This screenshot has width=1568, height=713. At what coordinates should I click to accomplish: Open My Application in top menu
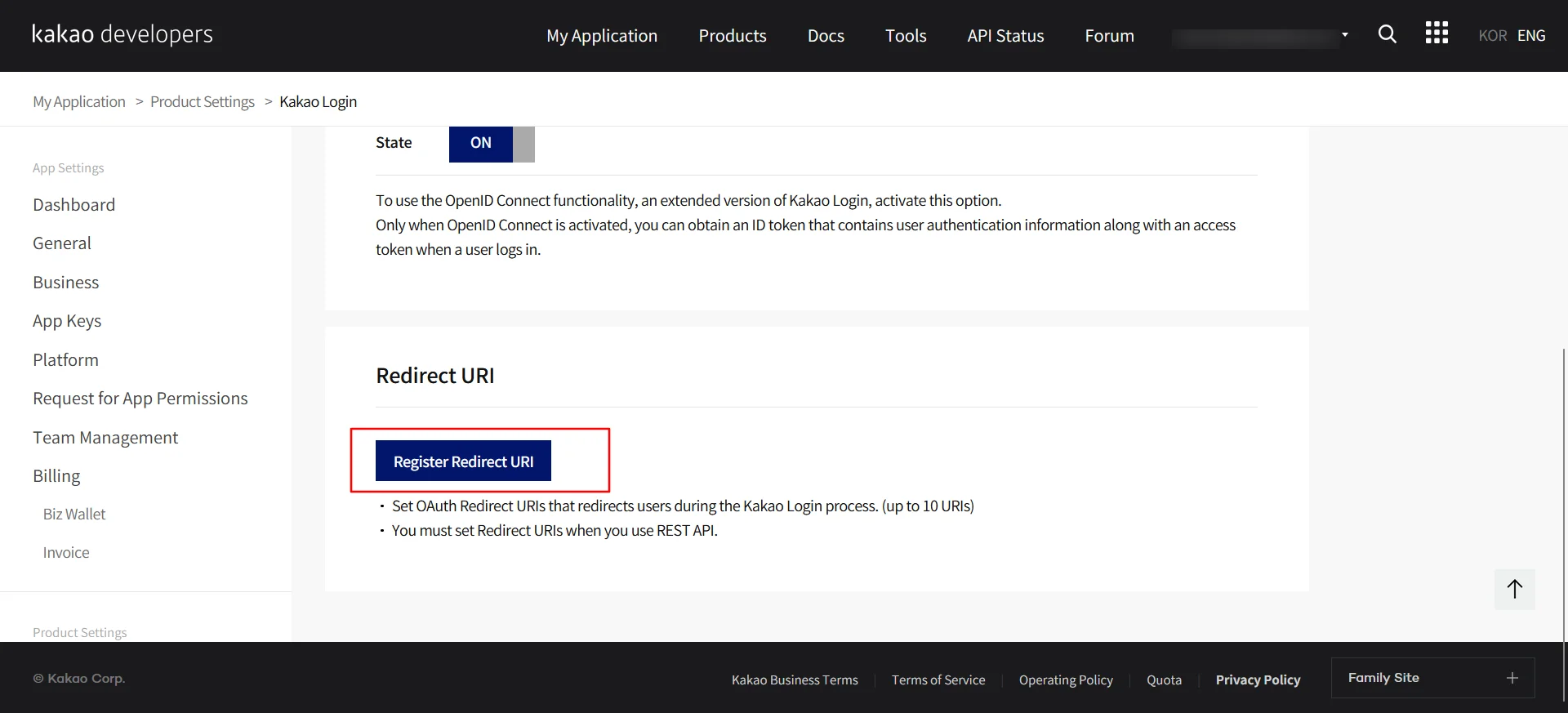click(x=602, y=36)
